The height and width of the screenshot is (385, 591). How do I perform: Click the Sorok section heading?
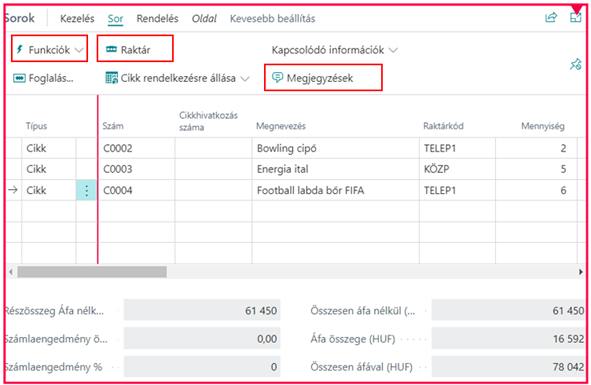click(20, 18)
